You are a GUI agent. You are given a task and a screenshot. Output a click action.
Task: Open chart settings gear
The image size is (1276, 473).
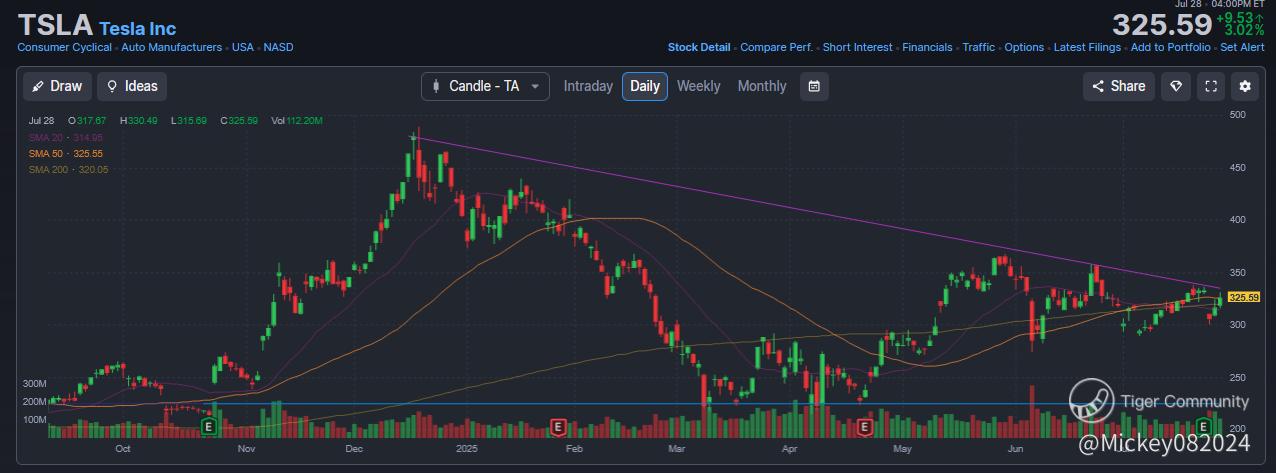pyautogui.click(x=1245, y=86)
